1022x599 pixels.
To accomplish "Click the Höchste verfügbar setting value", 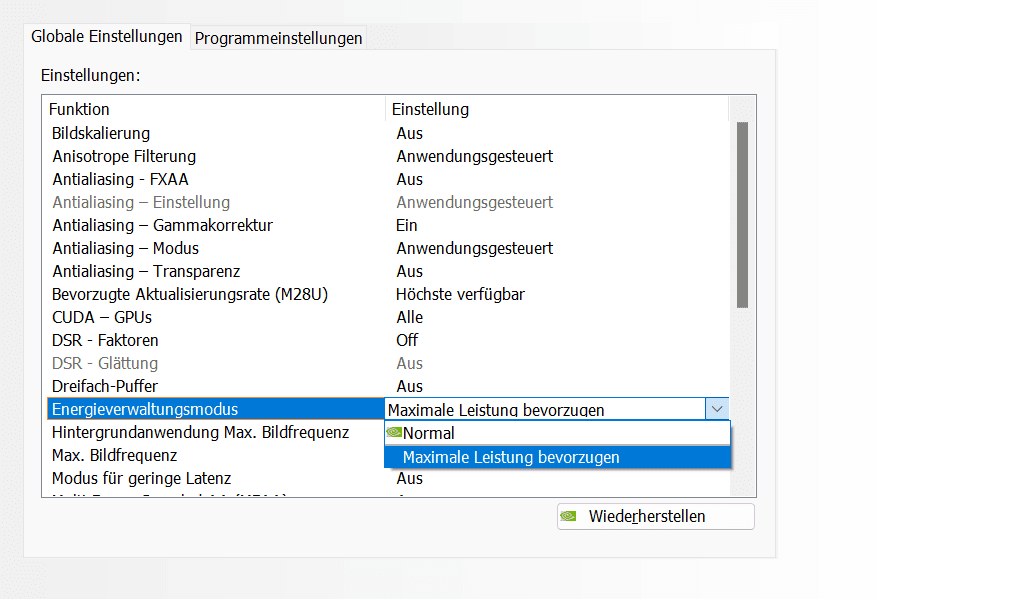I will point(460,295).
